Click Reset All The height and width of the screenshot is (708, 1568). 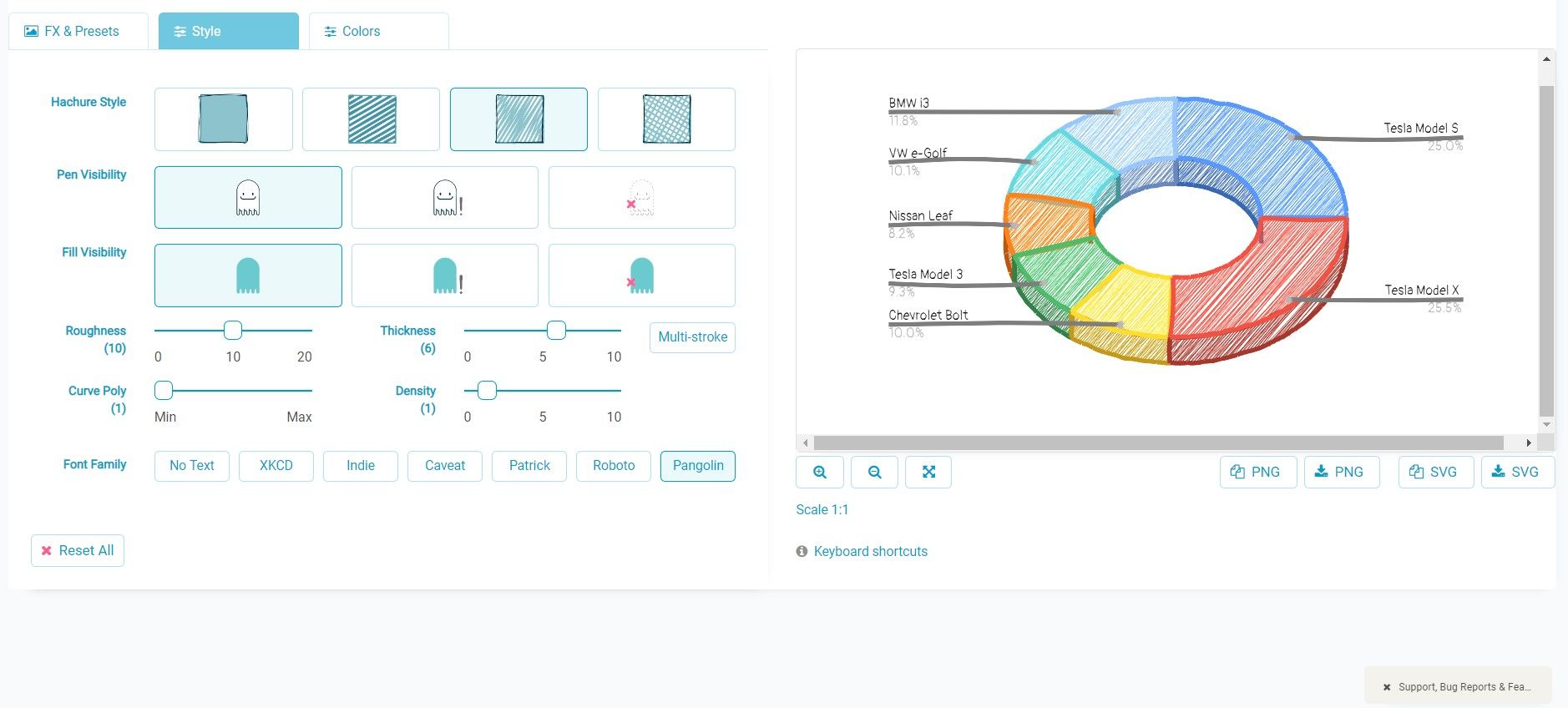(78, 551)
